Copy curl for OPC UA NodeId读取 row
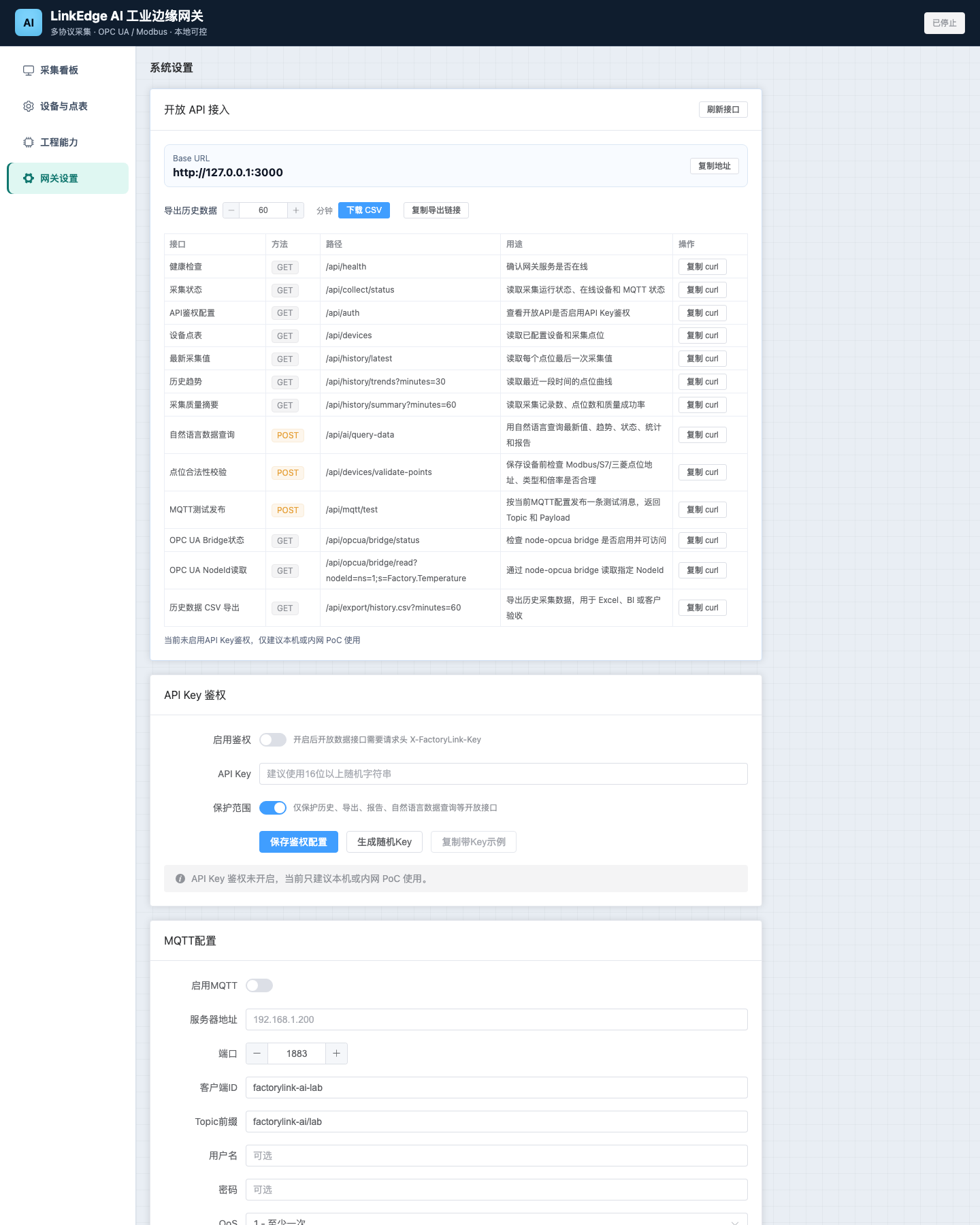This screenshot has height=1225, width=980. [702, 570]
